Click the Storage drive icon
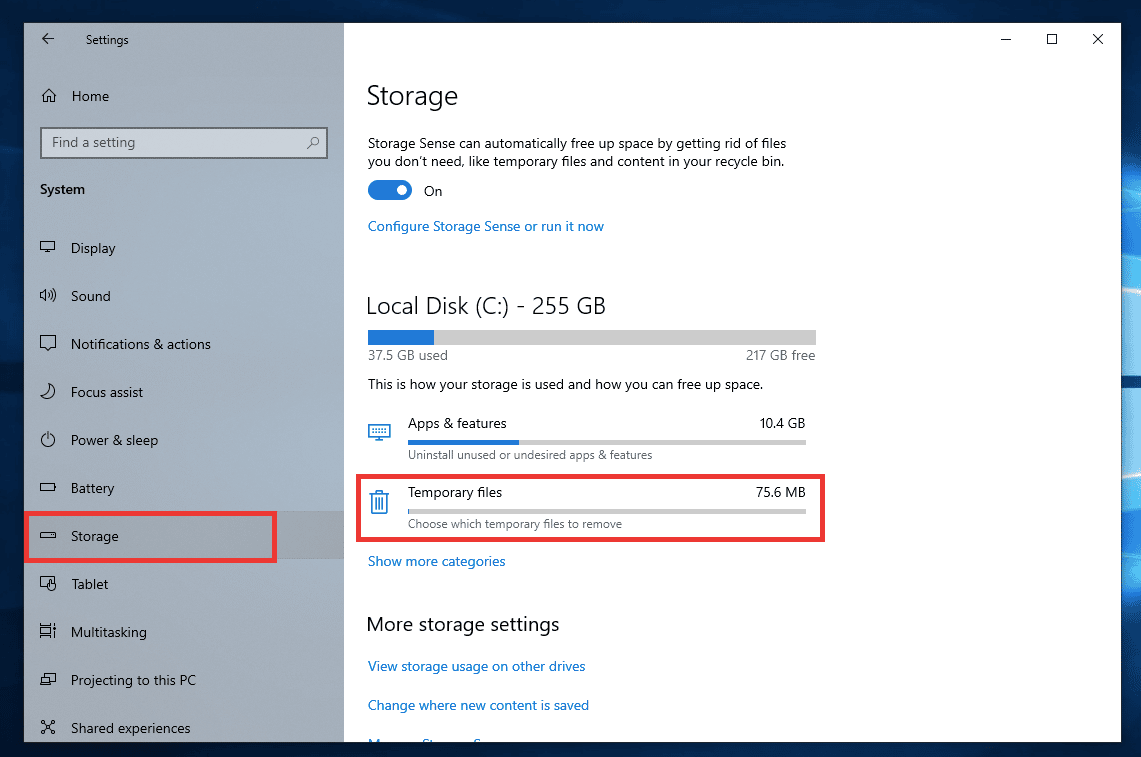Viewport: 1141px width, 757px height. coord(48,536)
